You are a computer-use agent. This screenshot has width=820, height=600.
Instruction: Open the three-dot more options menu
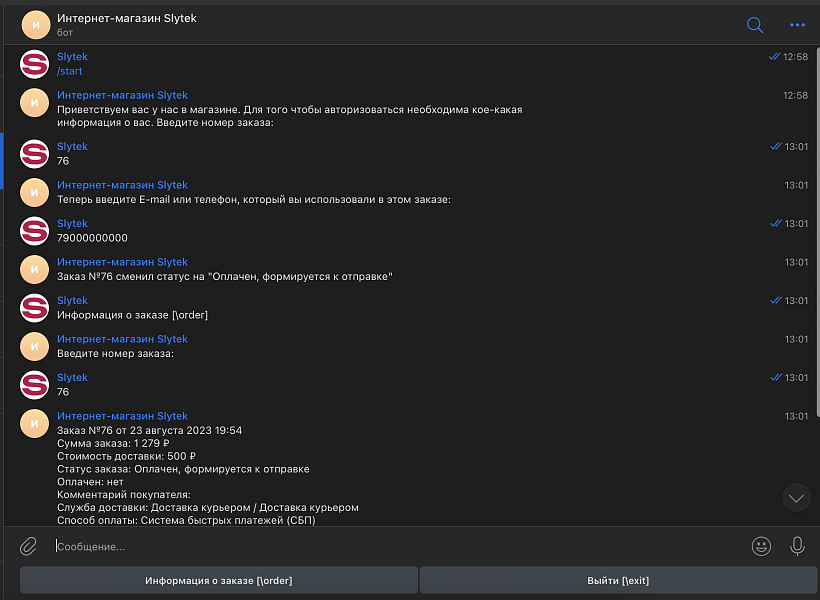pyautogui.click(x=797, y=25)
